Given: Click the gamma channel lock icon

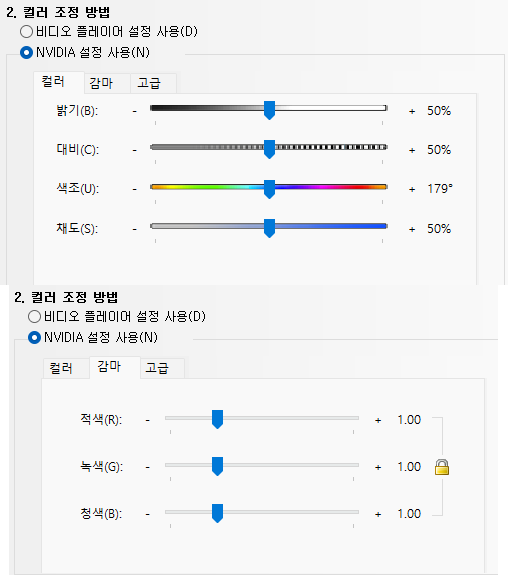Looking at the screenshot, I should (x=442, y=467).
